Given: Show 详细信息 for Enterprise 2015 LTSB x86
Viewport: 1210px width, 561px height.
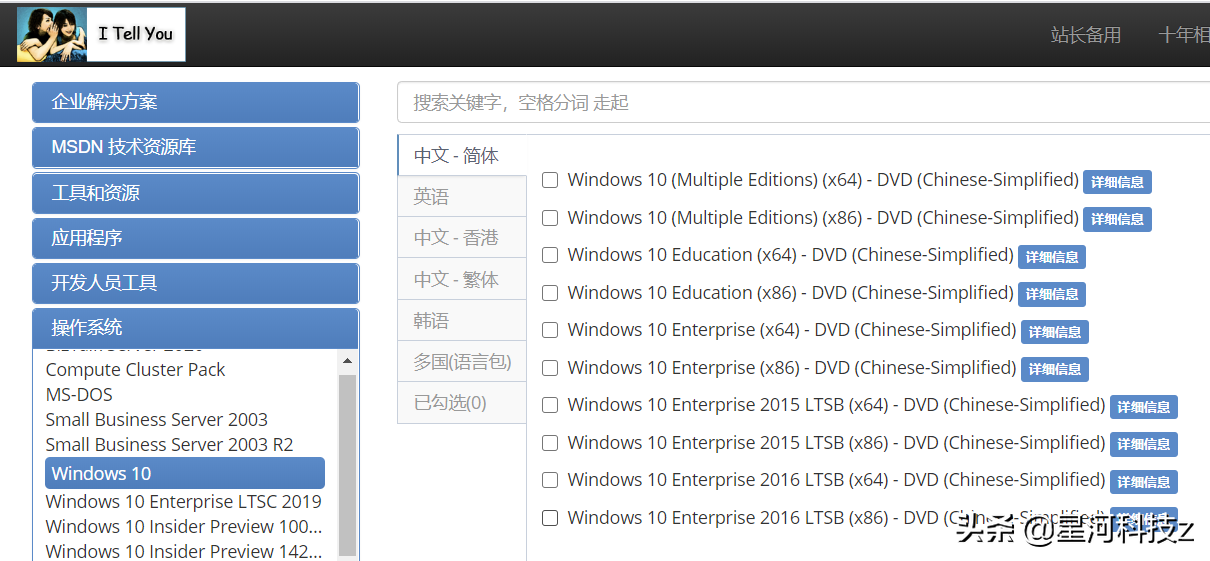Looking at the screenshot, I should 1144,444.
